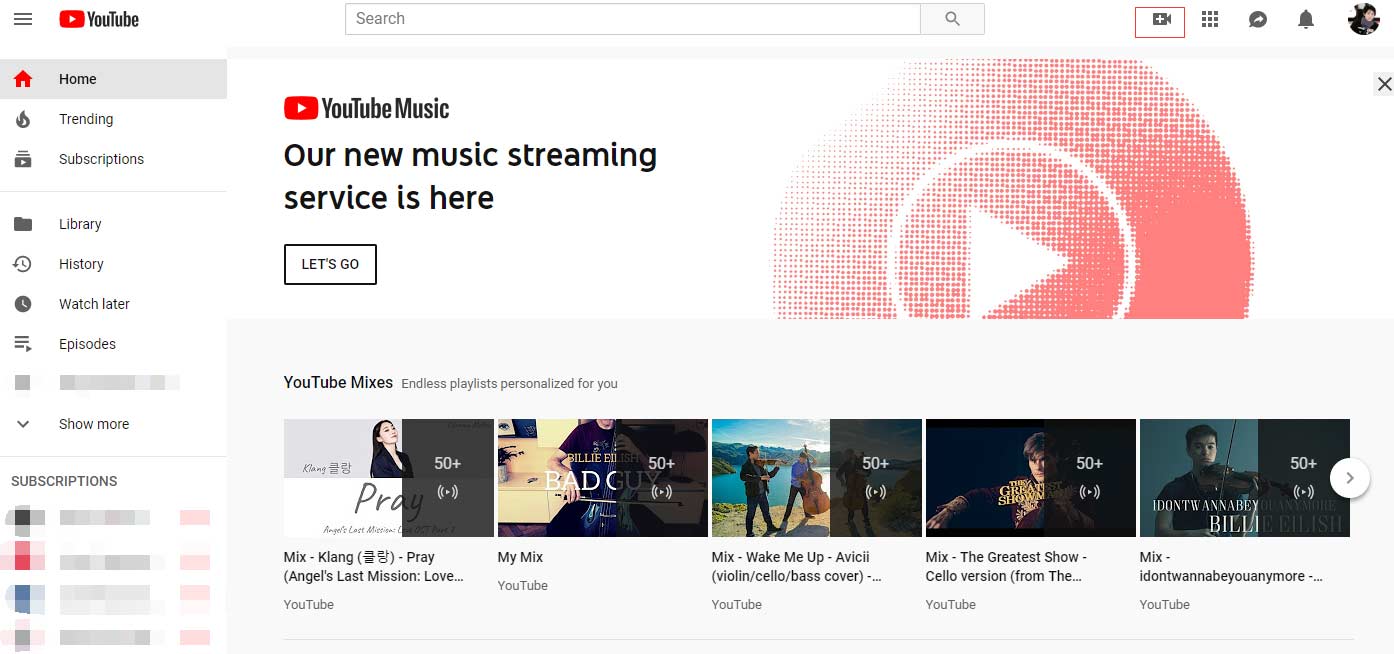Click the History clock icon
1394x654 pixels.
23,264
